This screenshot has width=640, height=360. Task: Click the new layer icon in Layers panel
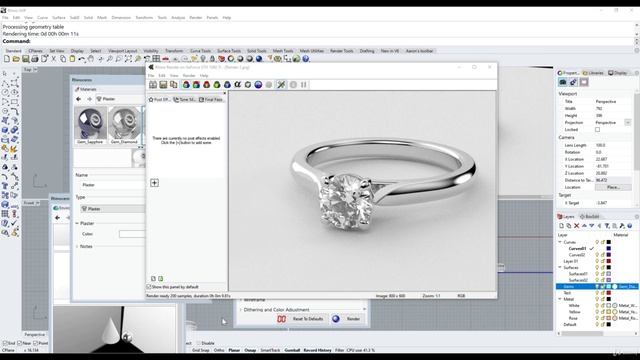561,226
